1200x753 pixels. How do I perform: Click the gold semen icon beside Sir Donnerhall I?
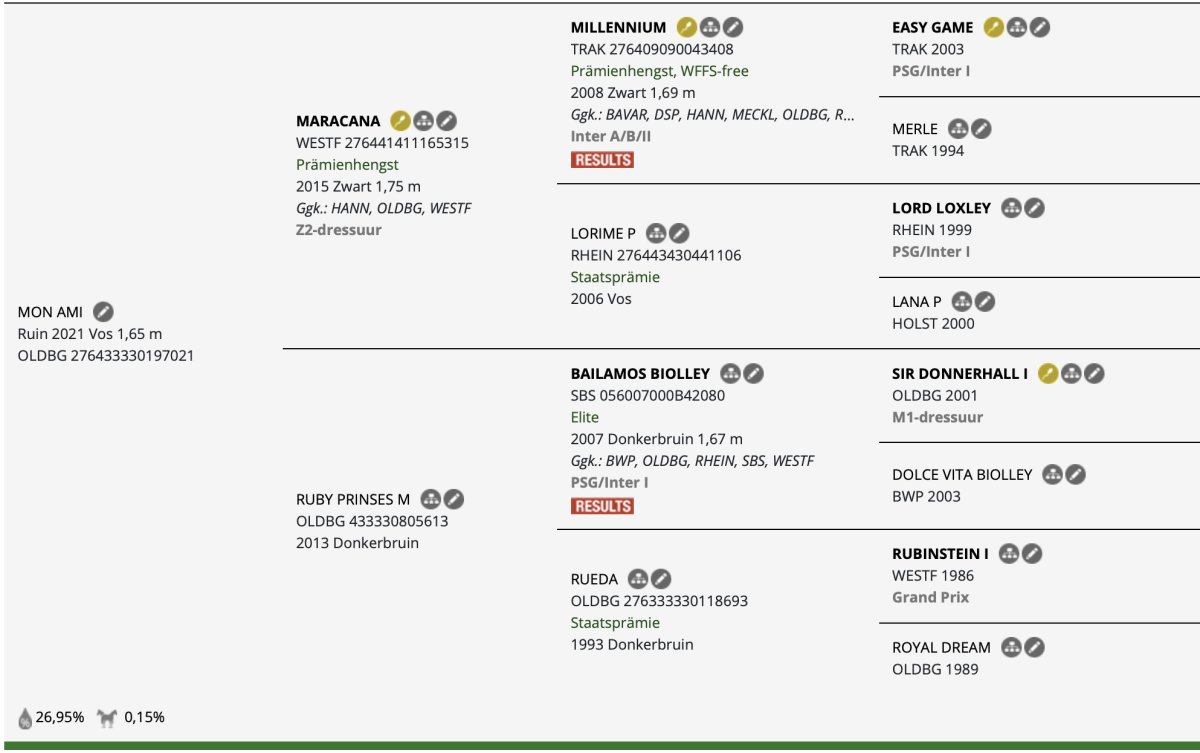1048,373
